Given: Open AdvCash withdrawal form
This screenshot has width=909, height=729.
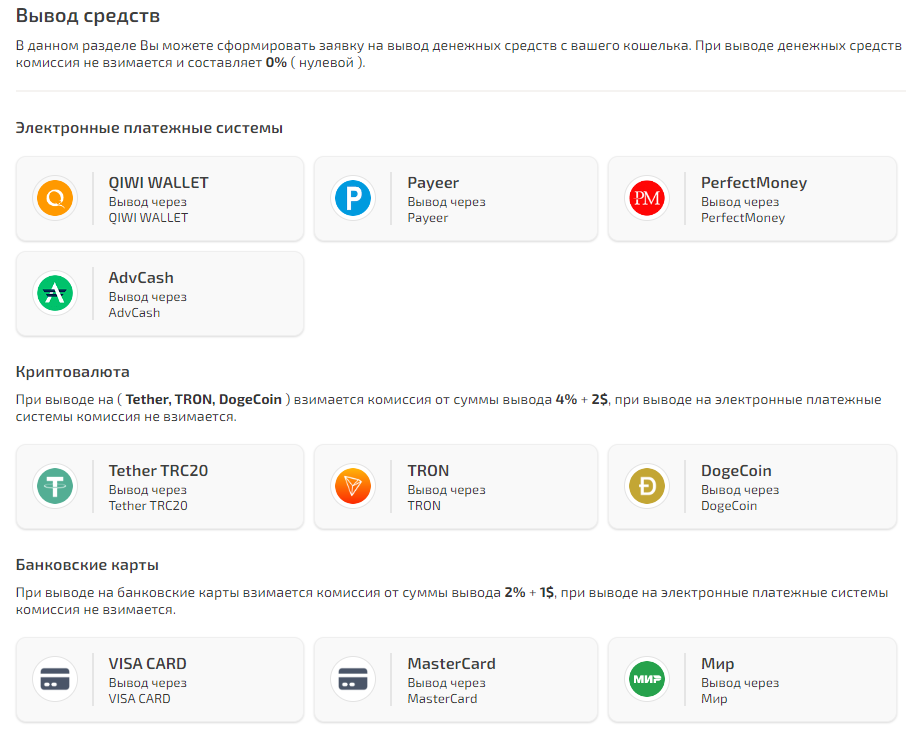Looking at the screenshot, I should pos(160,292).
